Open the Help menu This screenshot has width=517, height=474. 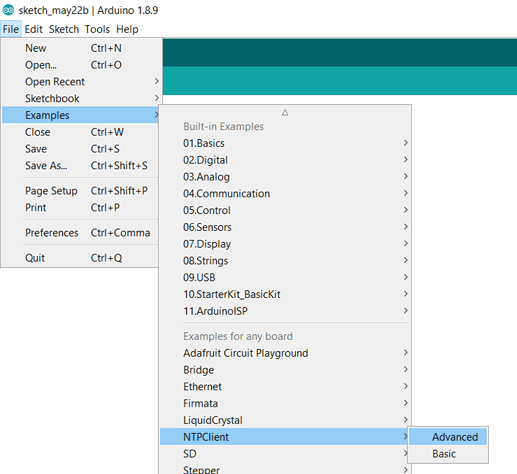[x=127, y=29]
